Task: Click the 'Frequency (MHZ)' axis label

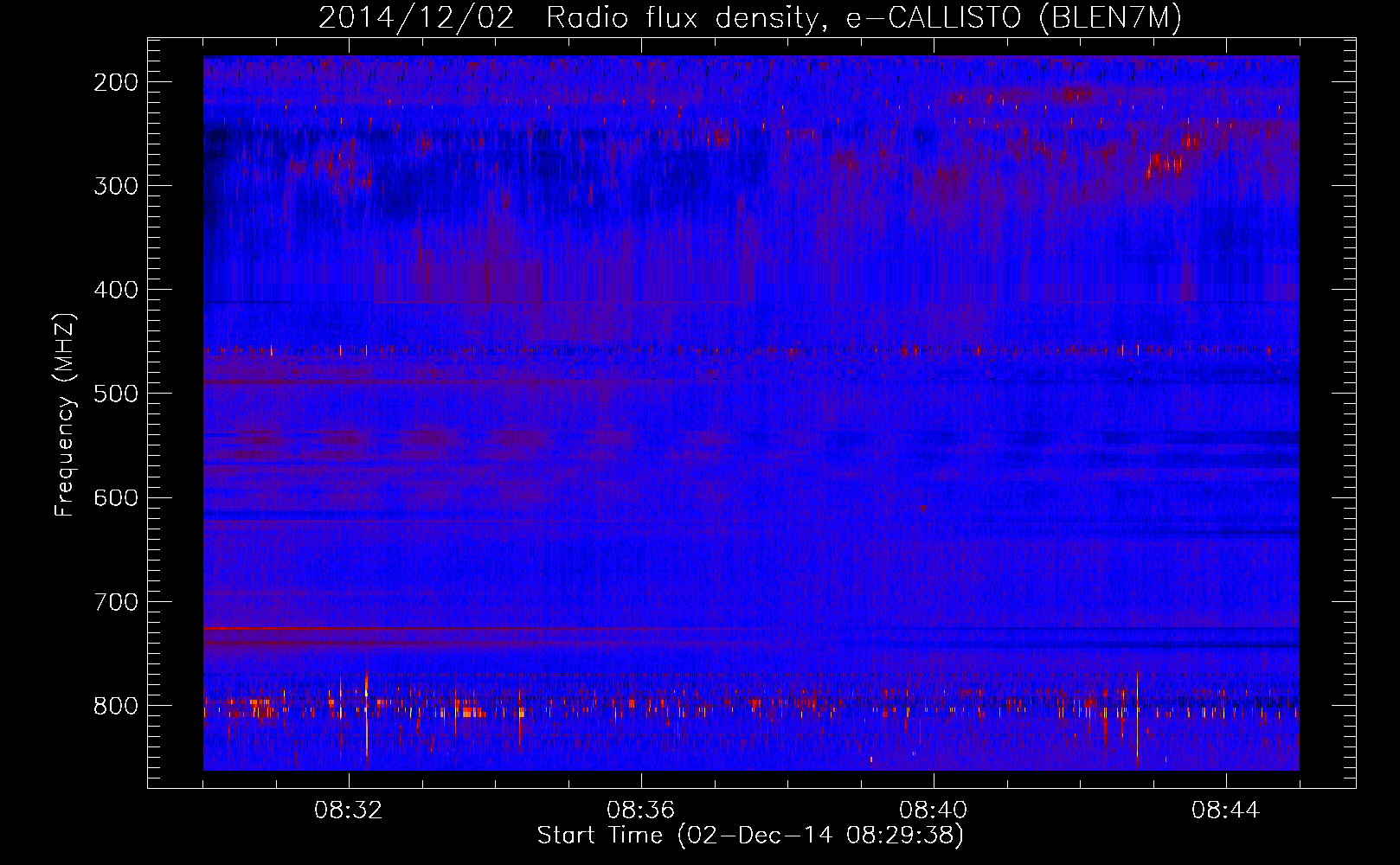Action: (65, 414)
